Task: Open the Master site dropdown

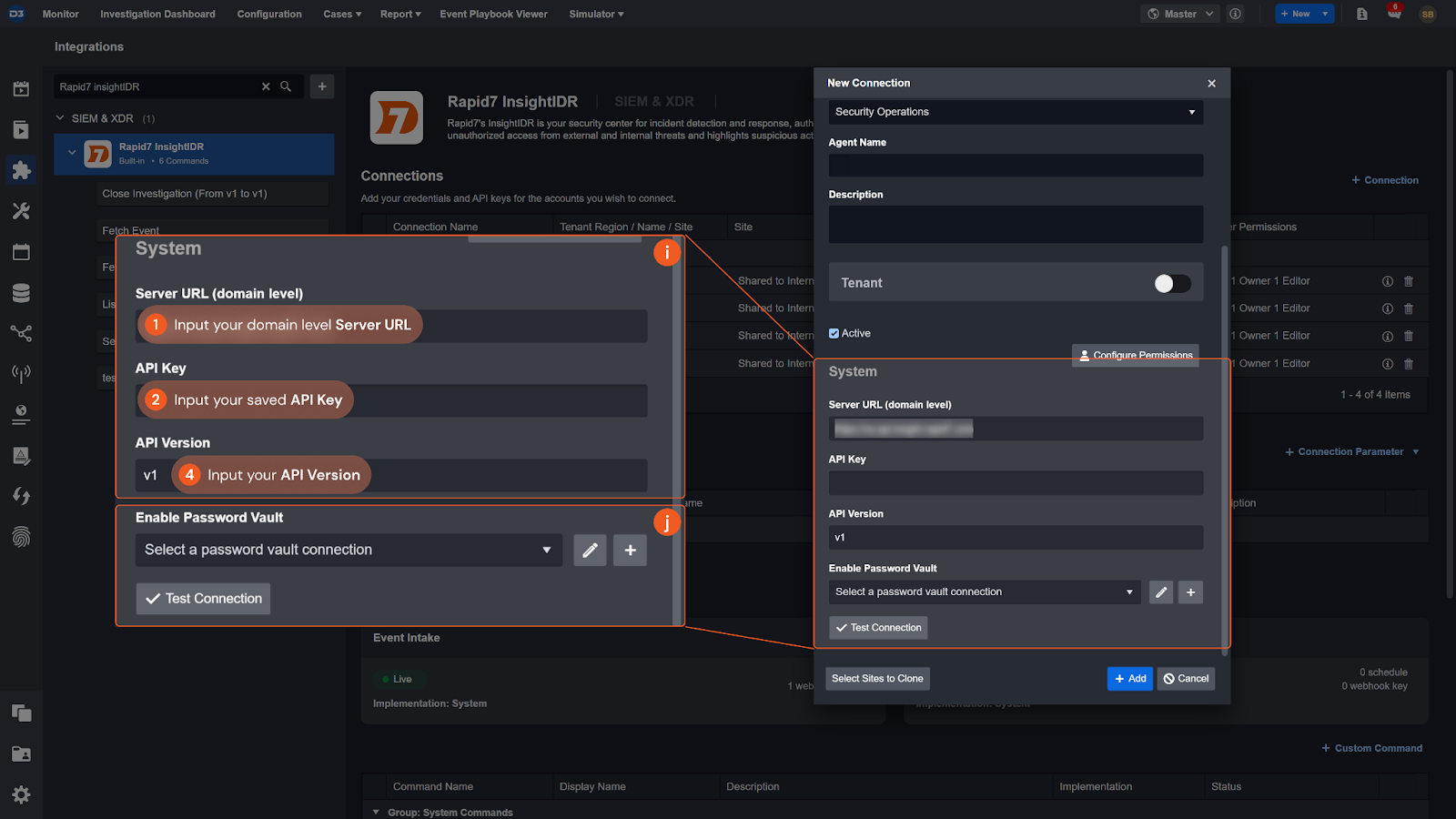Action: pos(1180,14)
